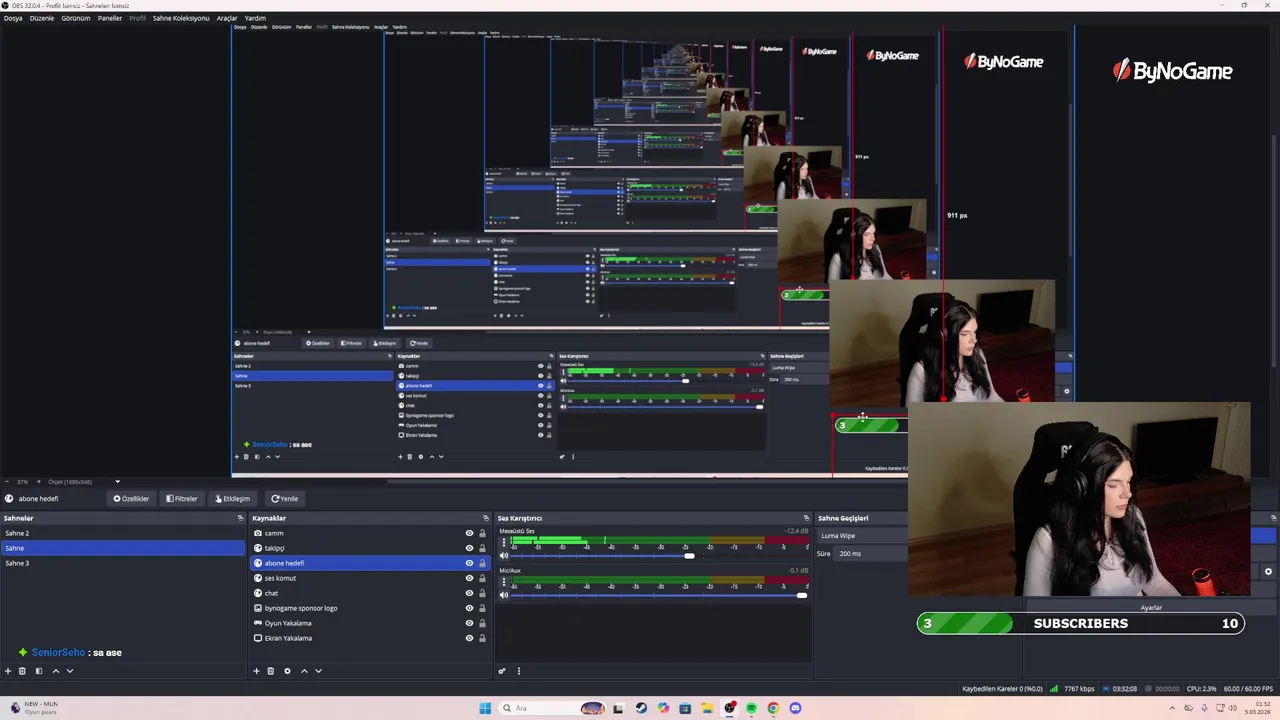Screen dimensions: 1280x720
Task: Open preview scale dropdown arrow
Action: pyautogui.click(x=117, y=482)
